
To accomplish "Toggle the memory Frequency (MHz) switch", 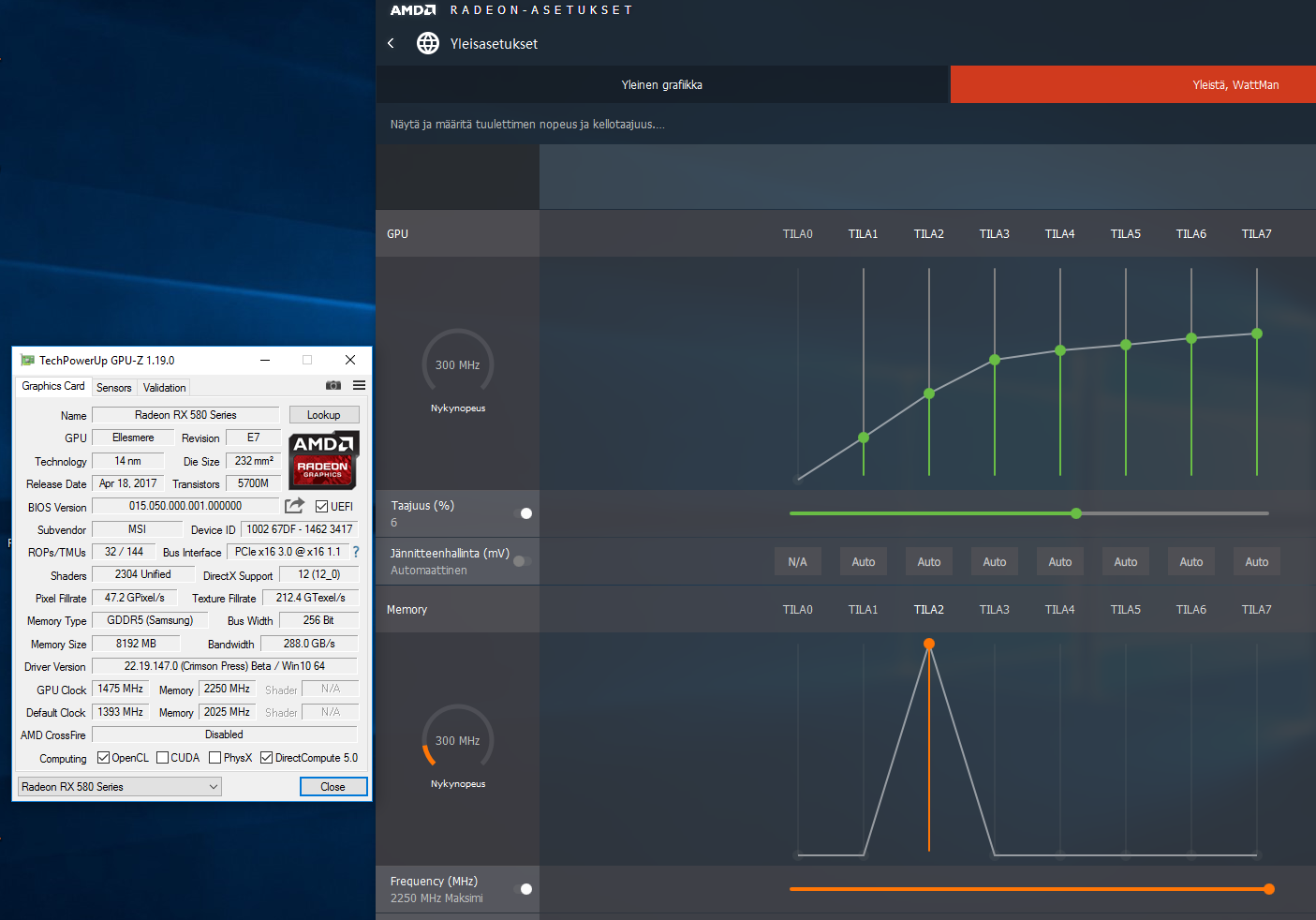I will [523, 889].
